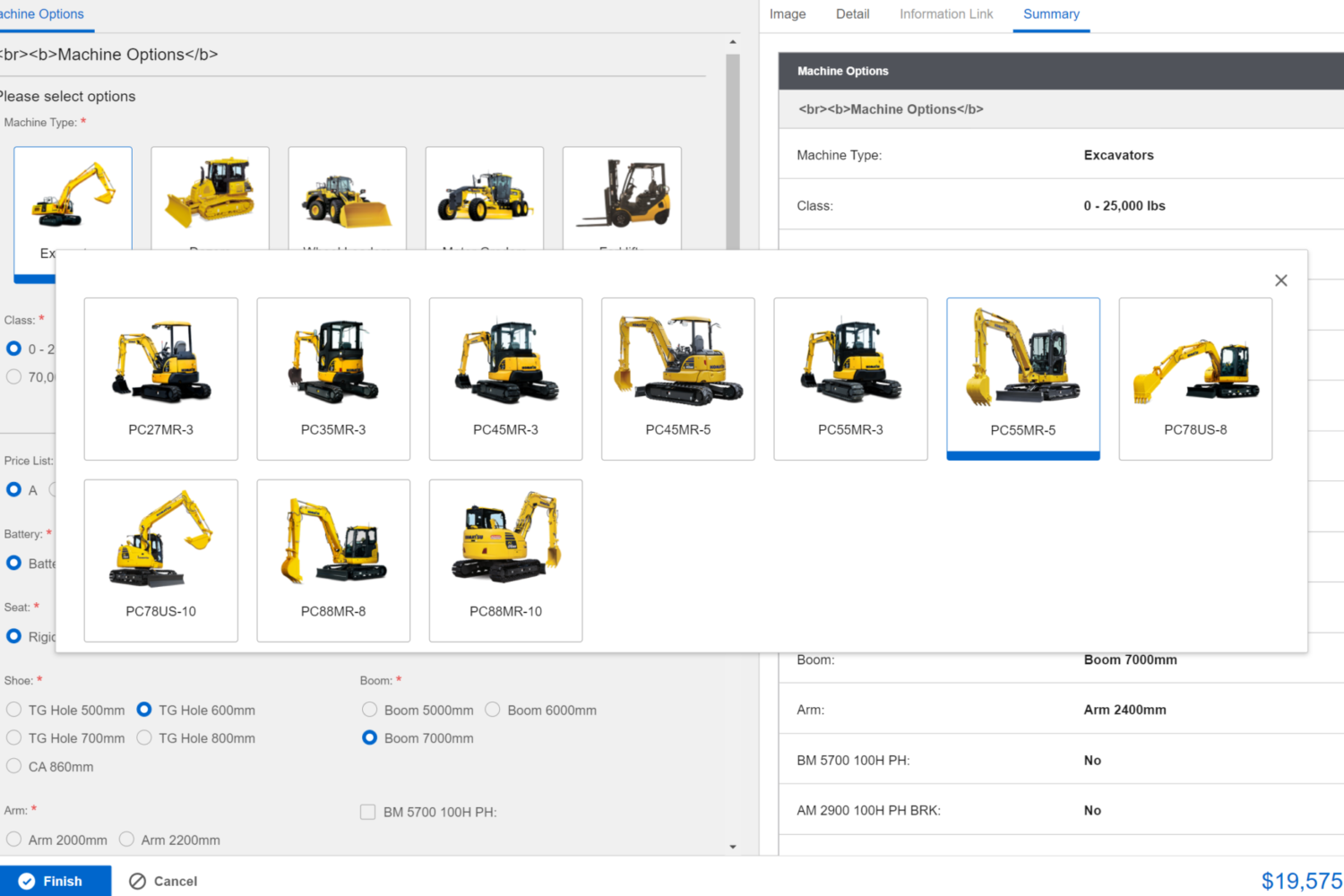
Task: Click the options panel scrollbar down arrow
Action: 733,847
